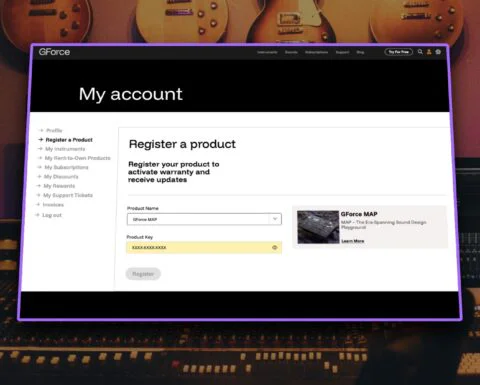Click the GForce MAP product title

tap(359, 214)
